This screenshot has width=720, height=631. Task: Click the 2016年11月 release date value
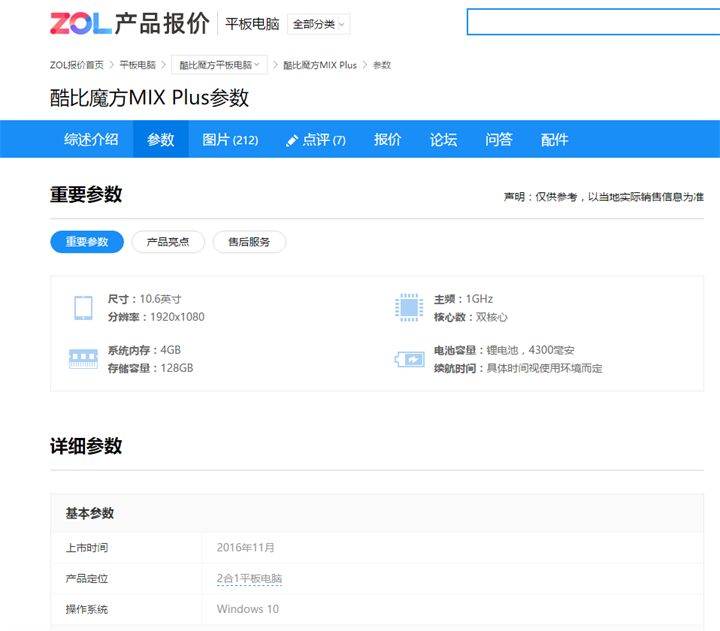(x=246, y=547)
